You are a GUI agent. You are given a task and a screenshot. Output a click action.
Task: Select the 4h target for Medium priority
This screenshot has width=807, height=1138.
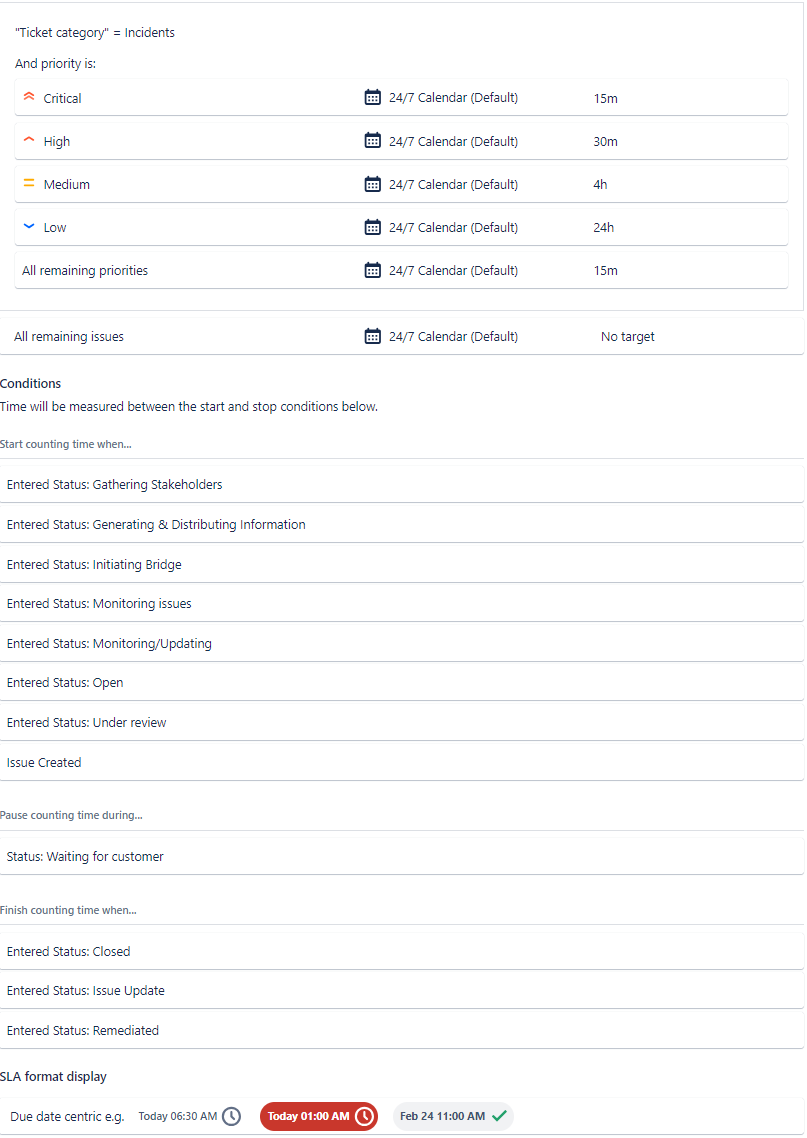(600, 184)
